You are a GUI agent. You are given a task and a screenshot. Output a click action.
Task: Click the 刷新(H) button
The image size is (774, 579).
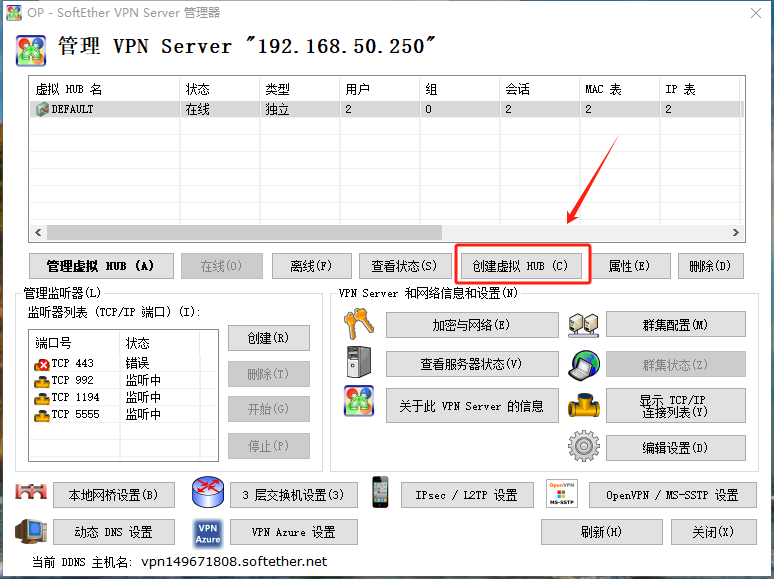point(601,532)
